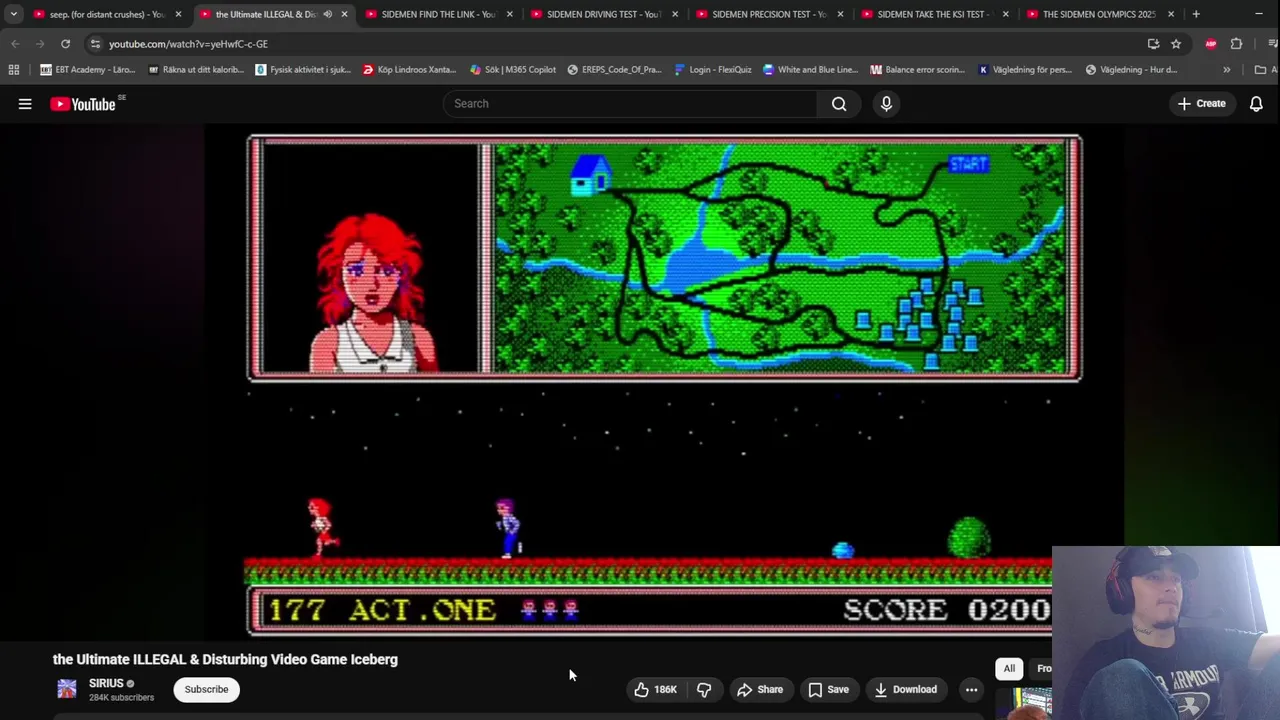Click the video player to pause
This screenshot has height=720, width=1280.
[665, 385]
